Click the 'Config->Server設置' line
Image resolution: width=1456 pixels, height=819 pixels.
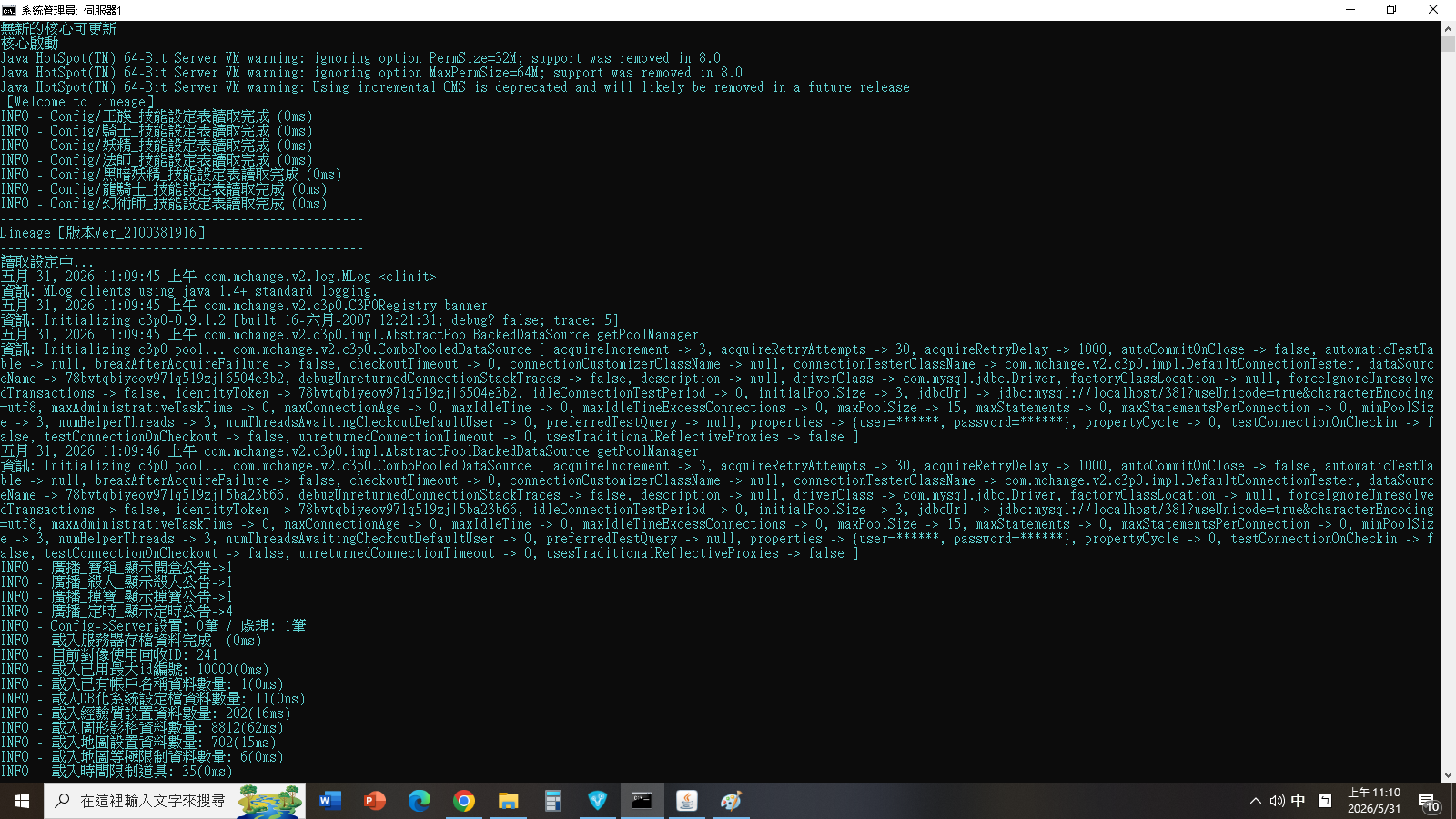pos(153,626)
